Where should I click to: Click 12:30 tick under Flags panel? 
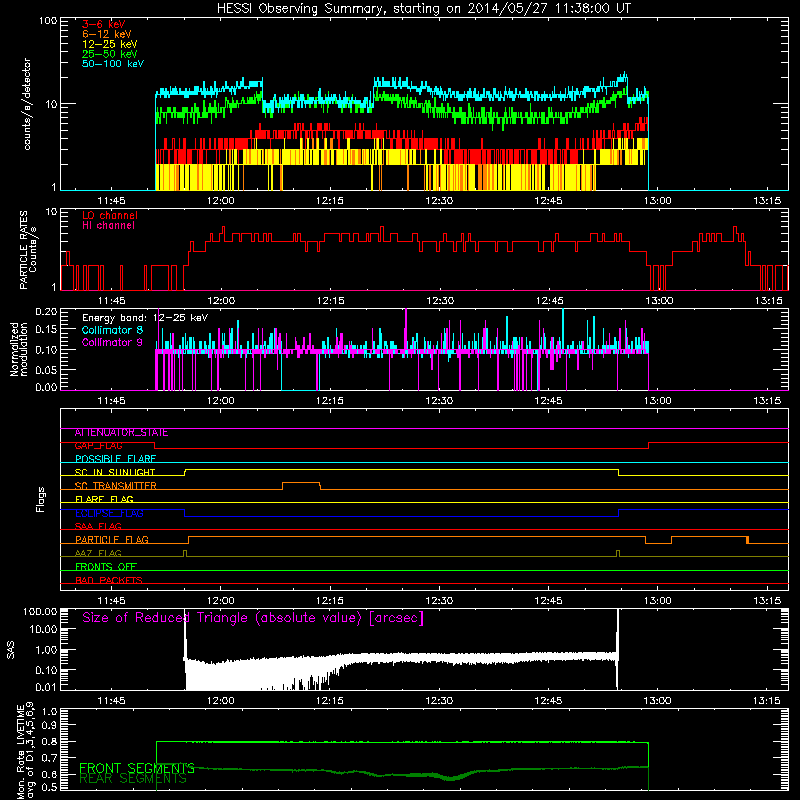439,601
